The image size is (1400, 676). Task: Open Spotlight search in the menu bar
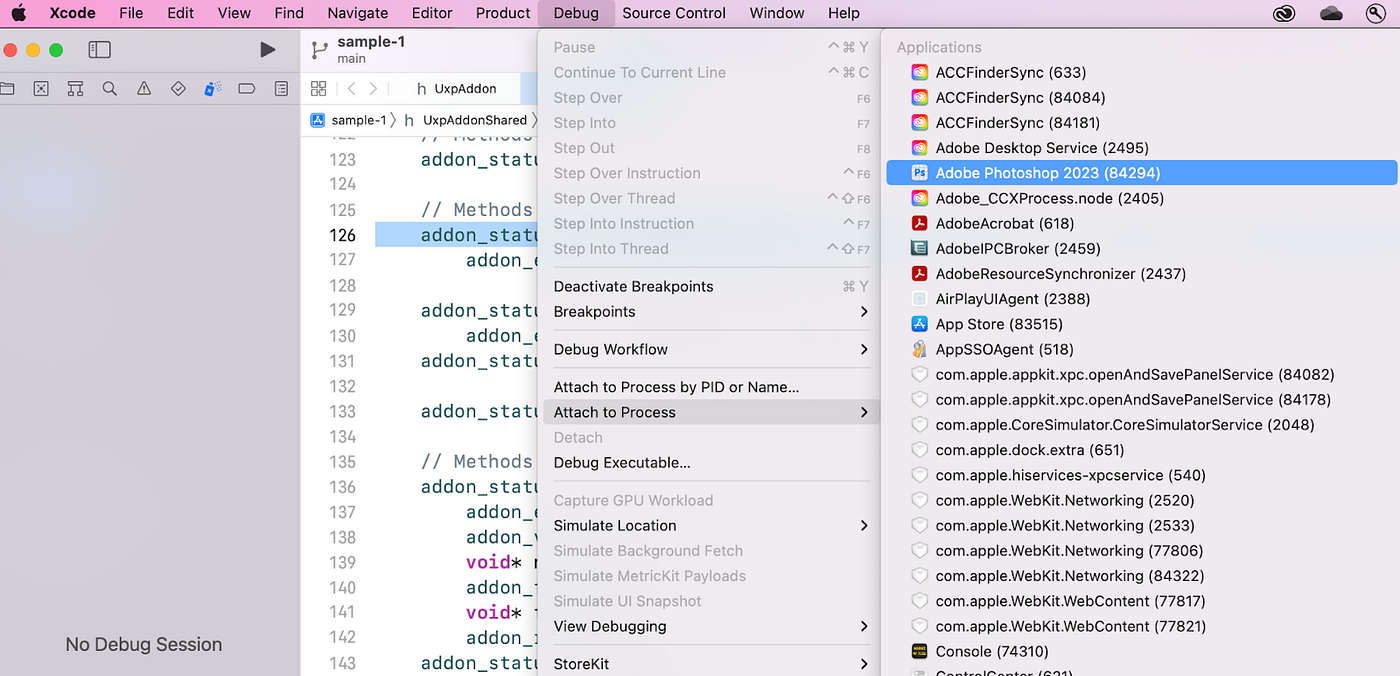point(1376,13)
